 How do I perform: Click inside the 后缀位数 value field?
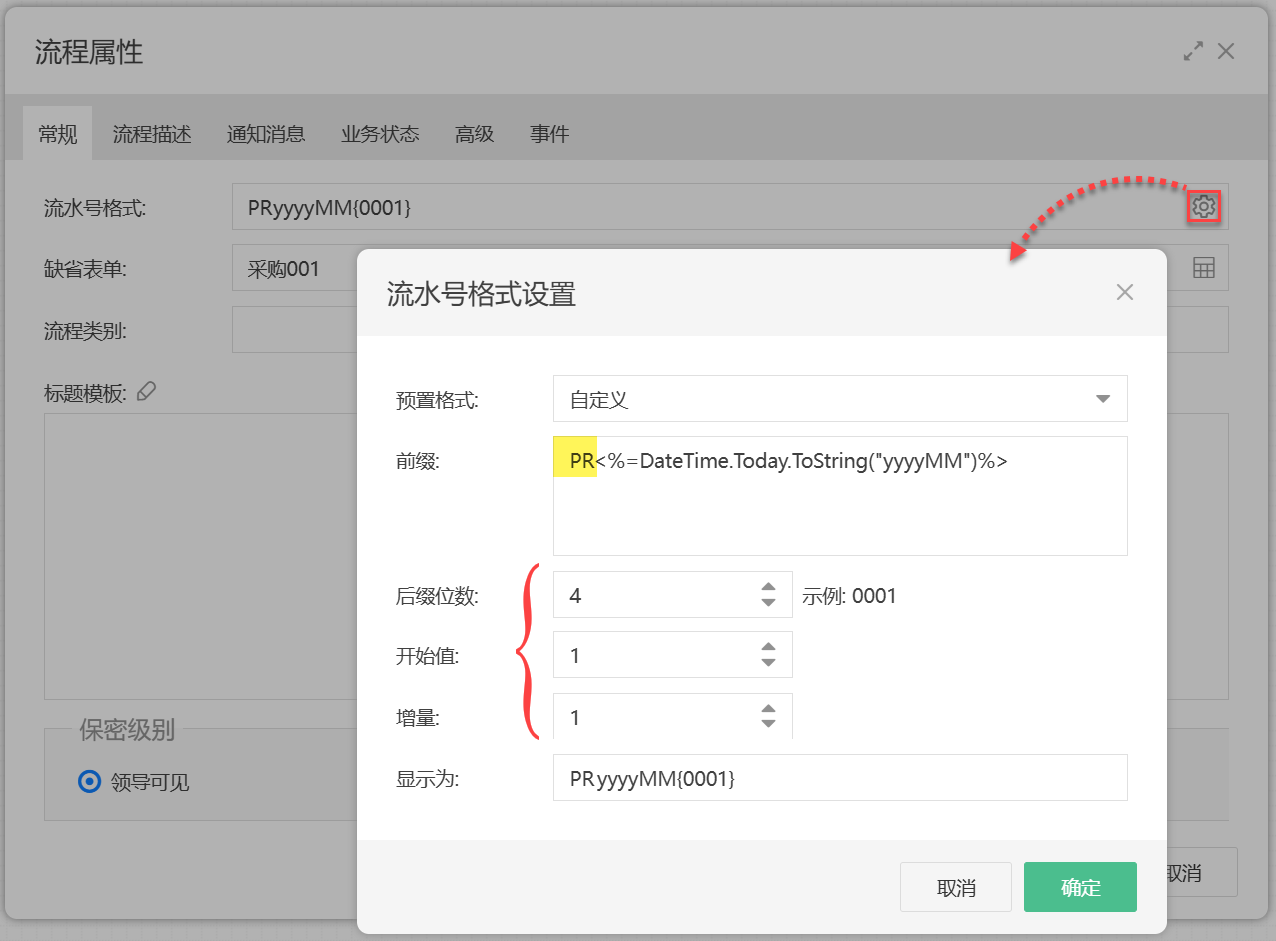650,594
